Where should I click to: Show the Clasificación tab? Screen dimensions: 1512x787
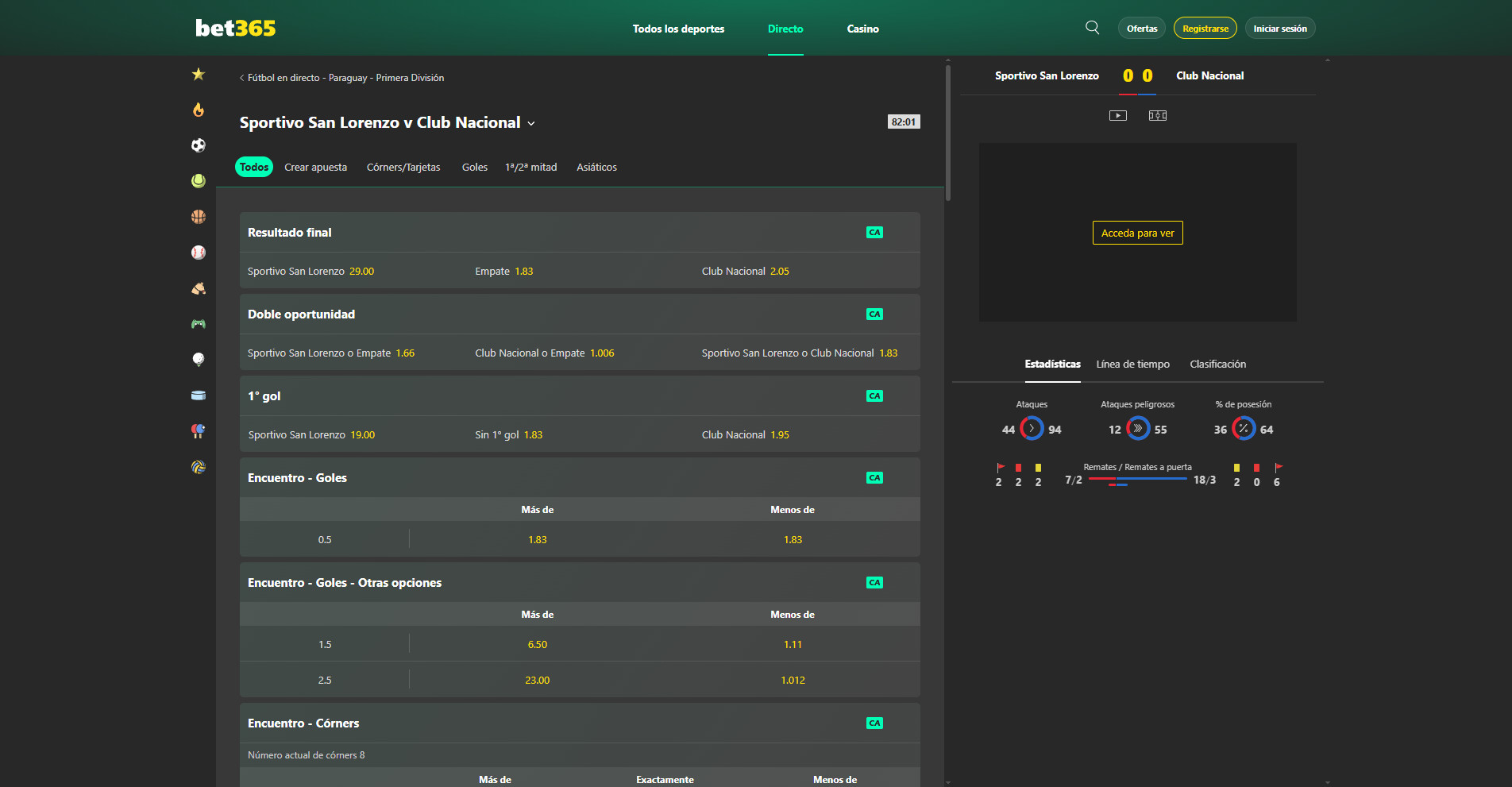coord(1218,365)
